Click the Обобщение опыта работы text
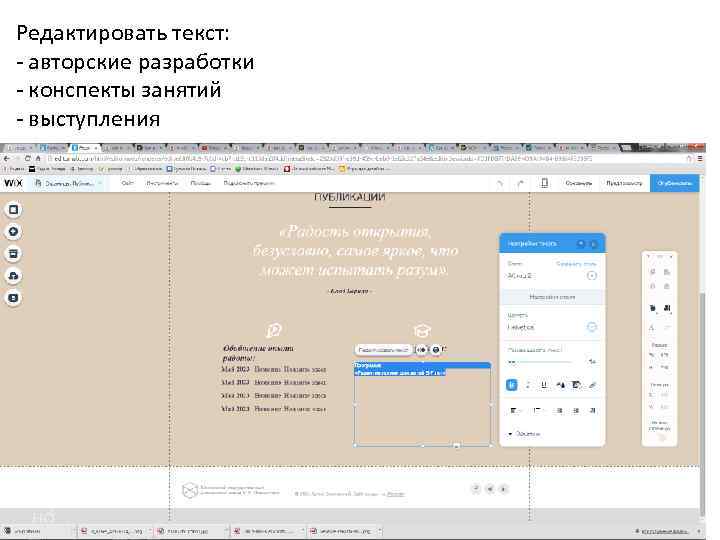Viewport: 720px width, 540px height. tap(258, 353)
